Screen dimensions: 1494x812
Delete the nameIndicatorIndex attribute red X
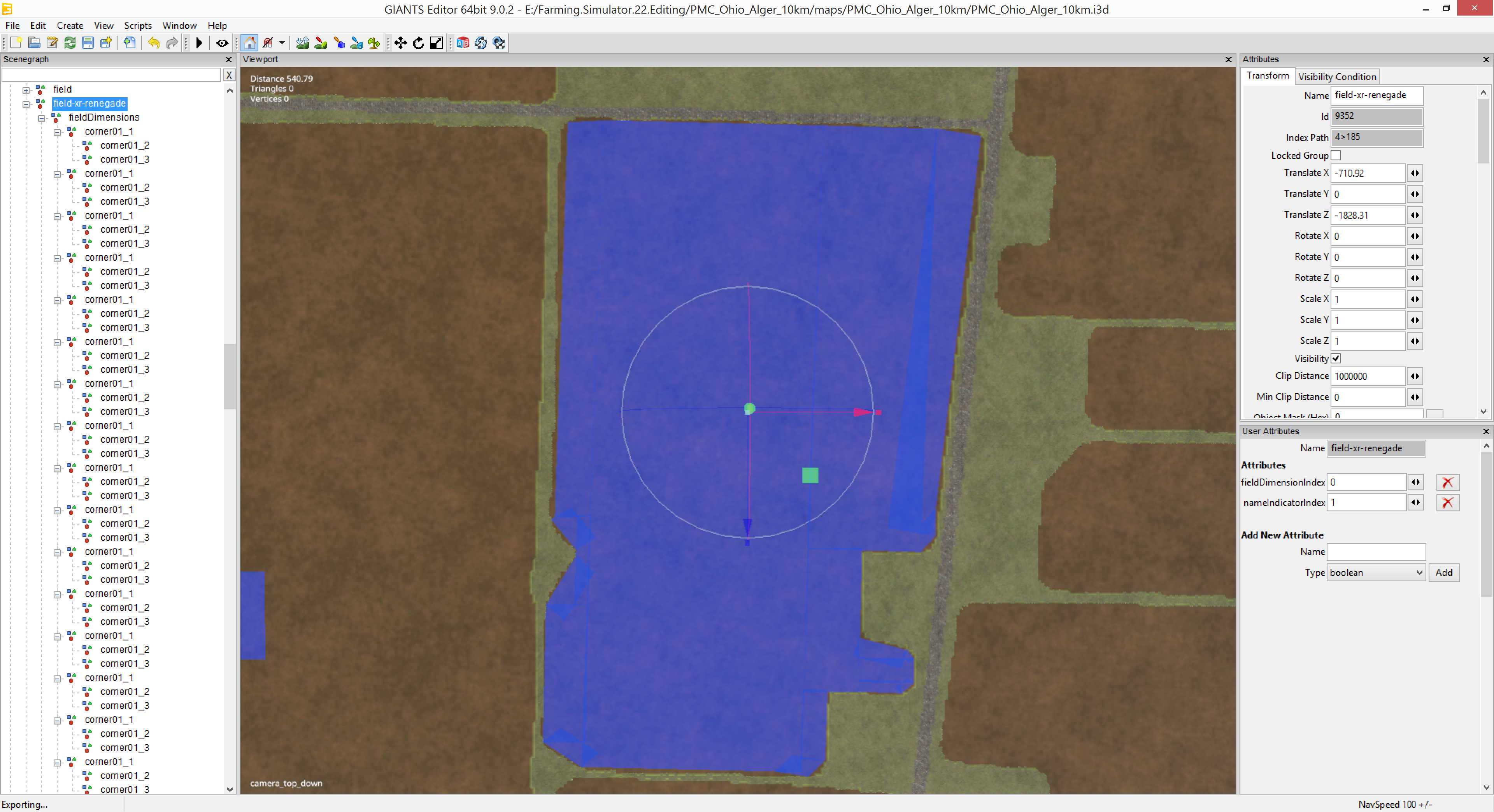[1448, 503]
